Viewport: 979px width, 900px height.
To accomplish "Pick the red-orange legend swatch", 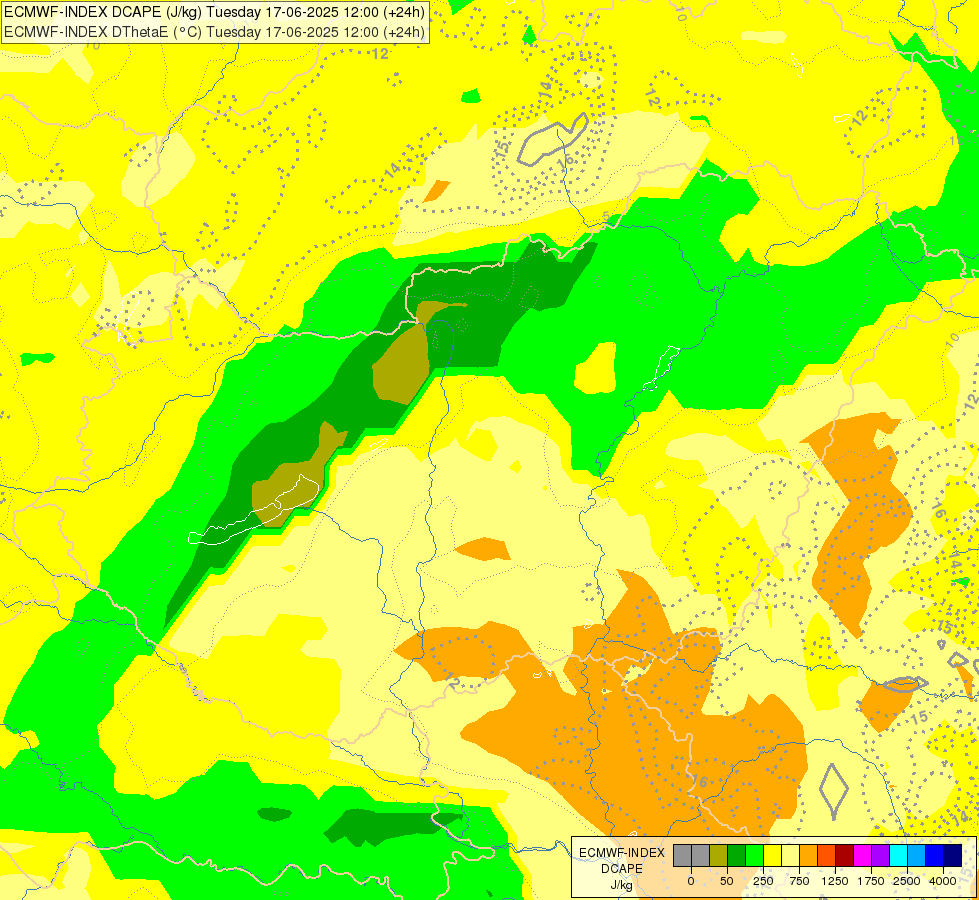I will [827, 856].
